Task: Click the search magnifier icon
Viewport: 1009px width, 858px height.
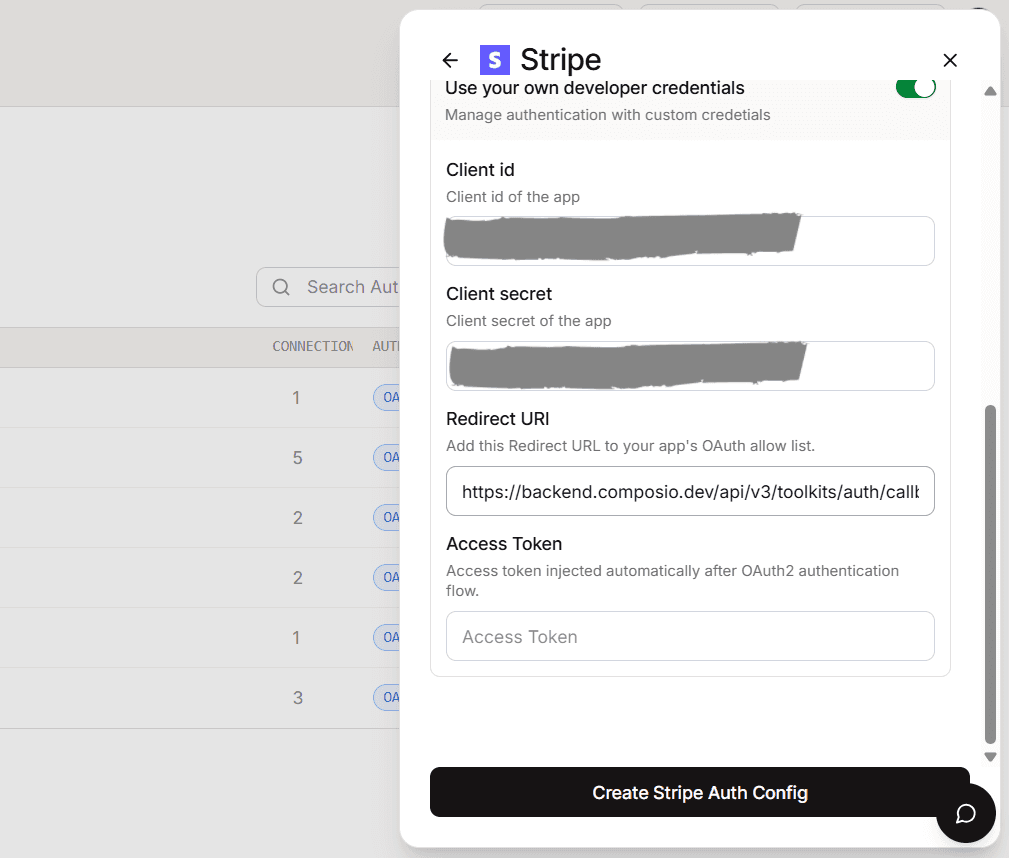Action: point(281,287)
